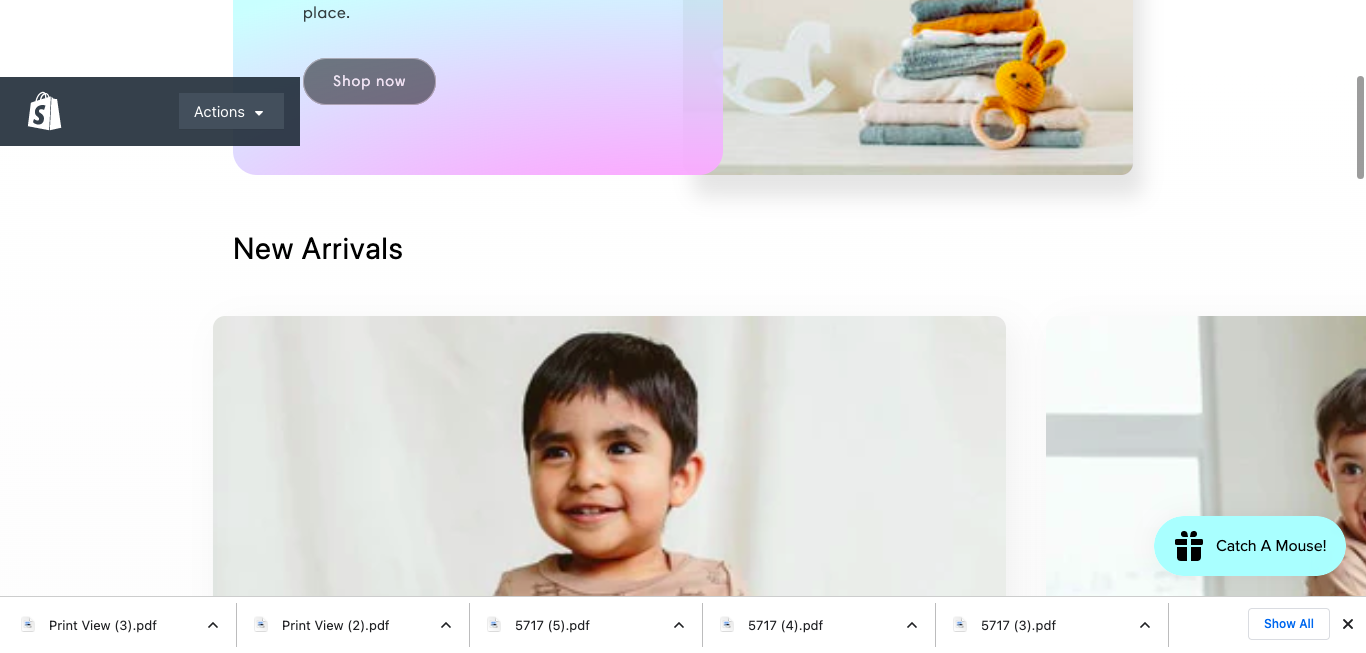The width and height of the screenshot is (1366, 653).
Task: Show All downloads
Action: (1288, 624)
